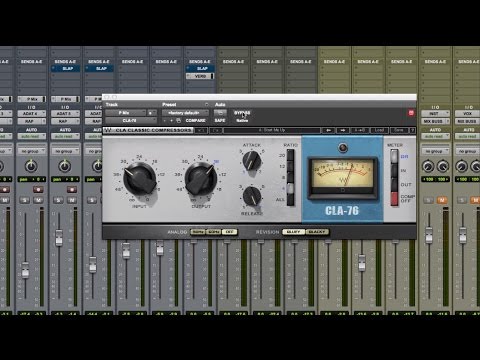This screenshot has height=360, width=480.
Task: Click the VERB send slot
Action: (200, 76)
